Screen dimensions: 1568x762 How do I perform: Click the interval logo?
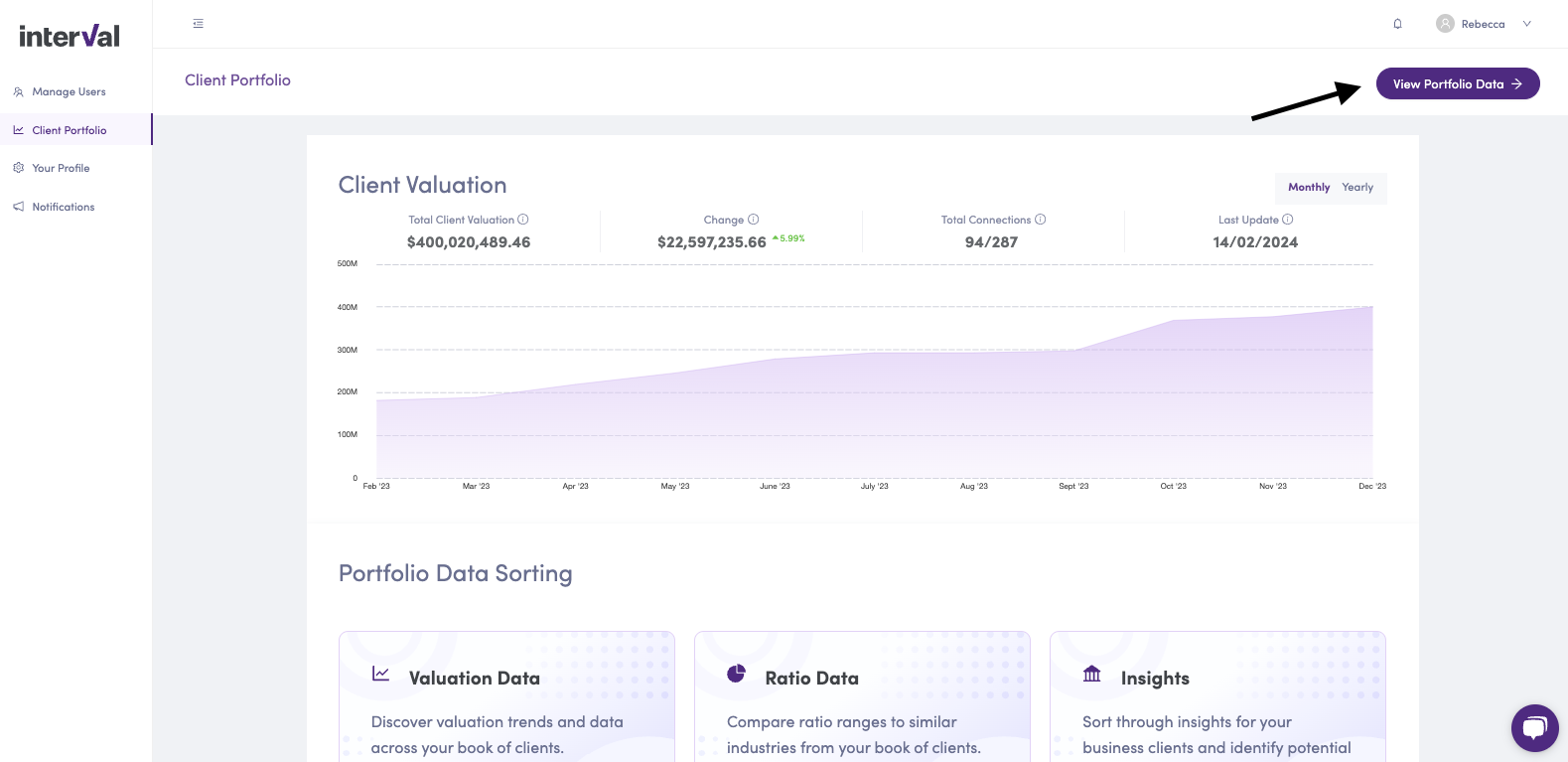(70, 36)
